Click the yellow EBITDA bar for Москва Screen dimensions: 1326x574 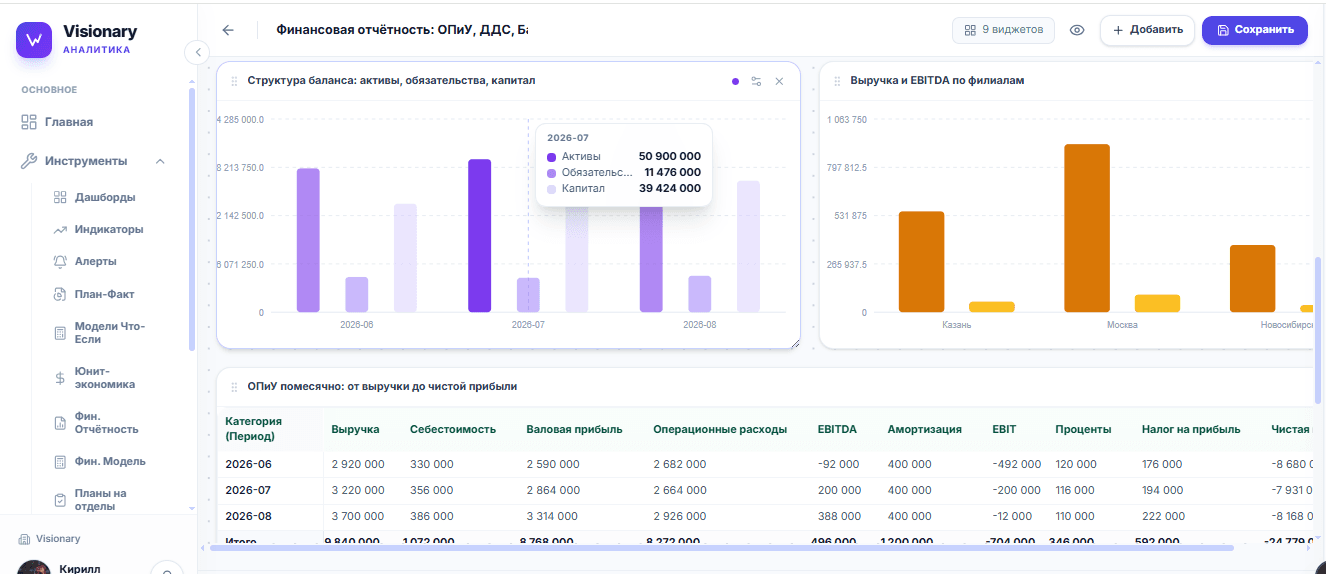(x=1157, y=304)
